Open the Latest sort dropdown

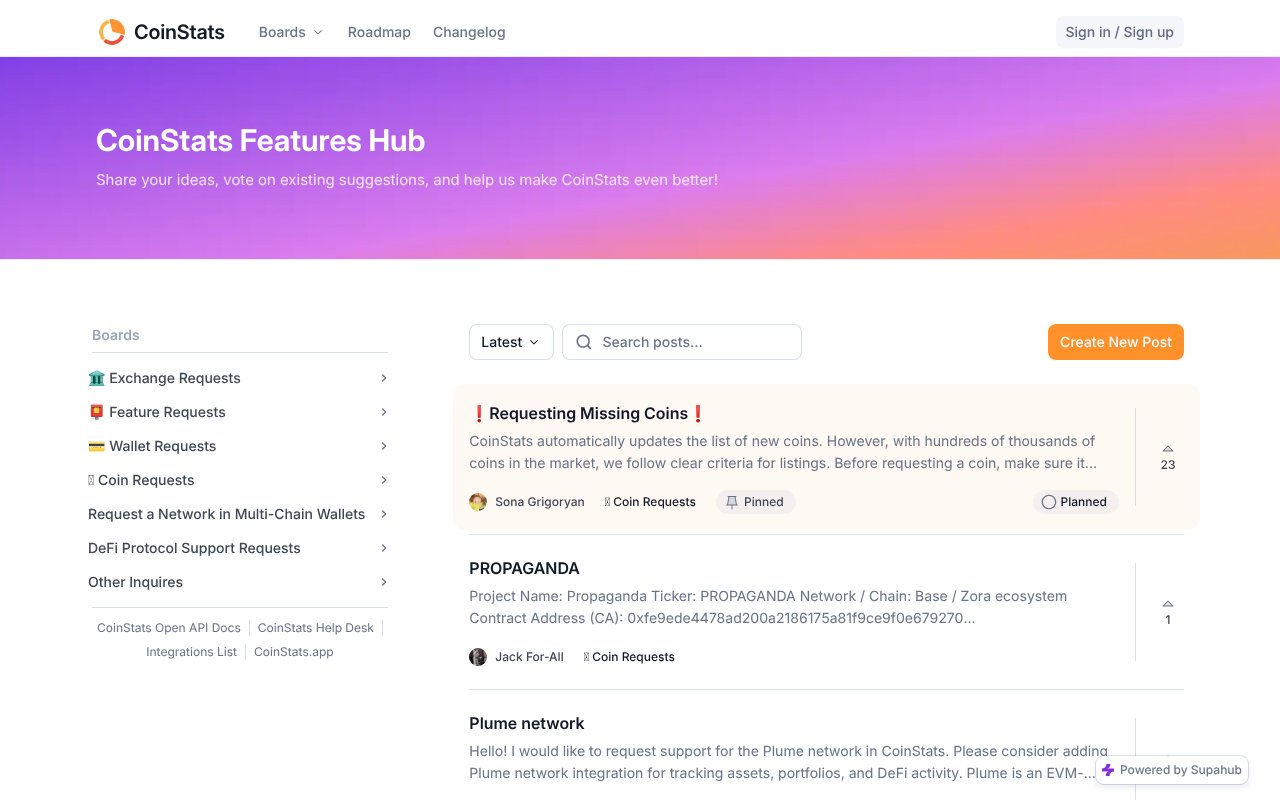pyautogui.click(x=510, y=342)
